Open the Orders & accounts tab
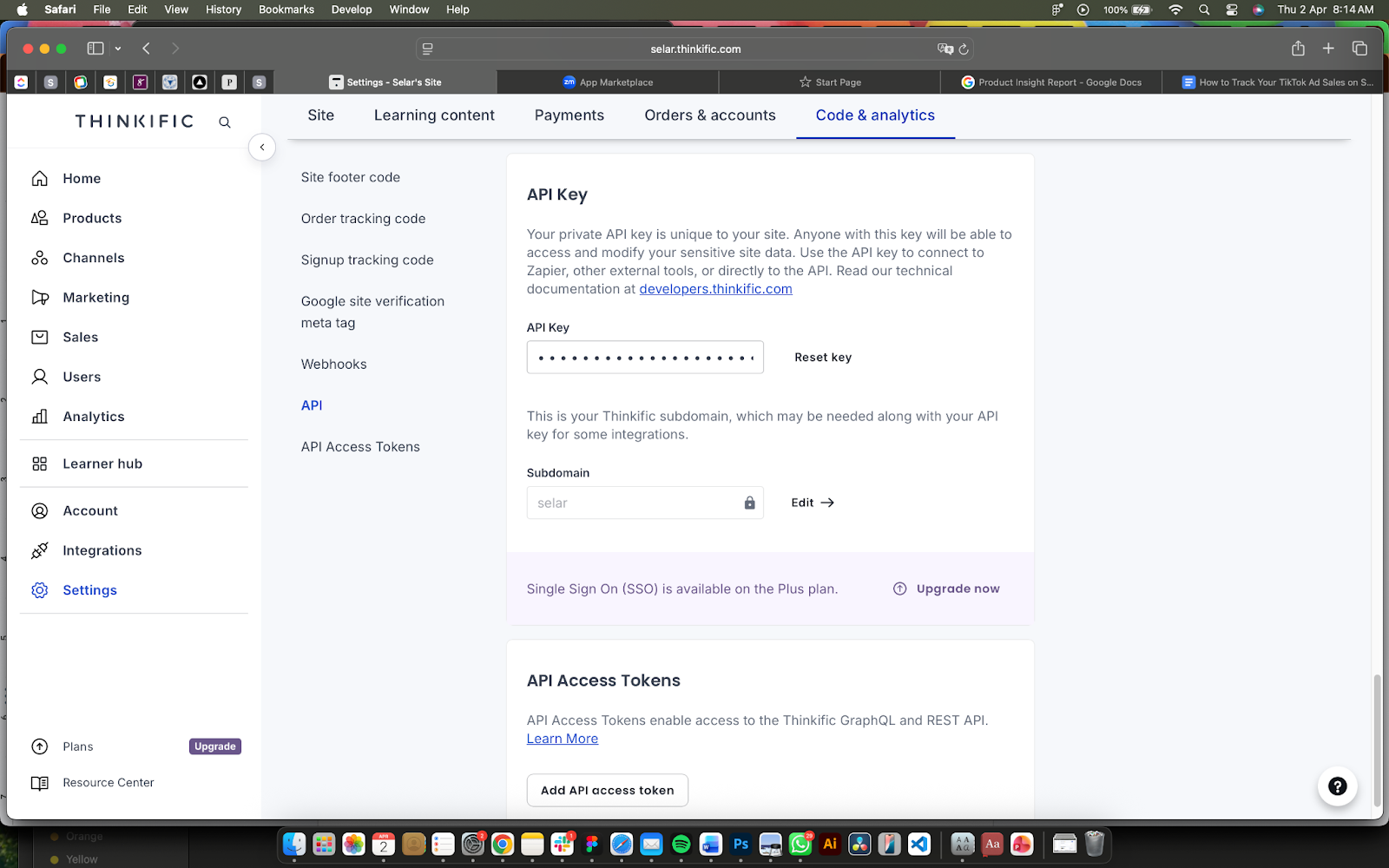The height and width of the screenshot is (868, 1389). [x=709, y=115]
